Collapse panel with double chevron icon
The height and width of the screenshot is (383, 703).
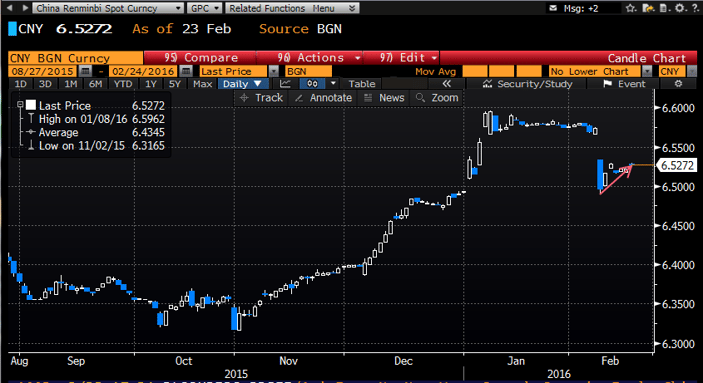446,84
